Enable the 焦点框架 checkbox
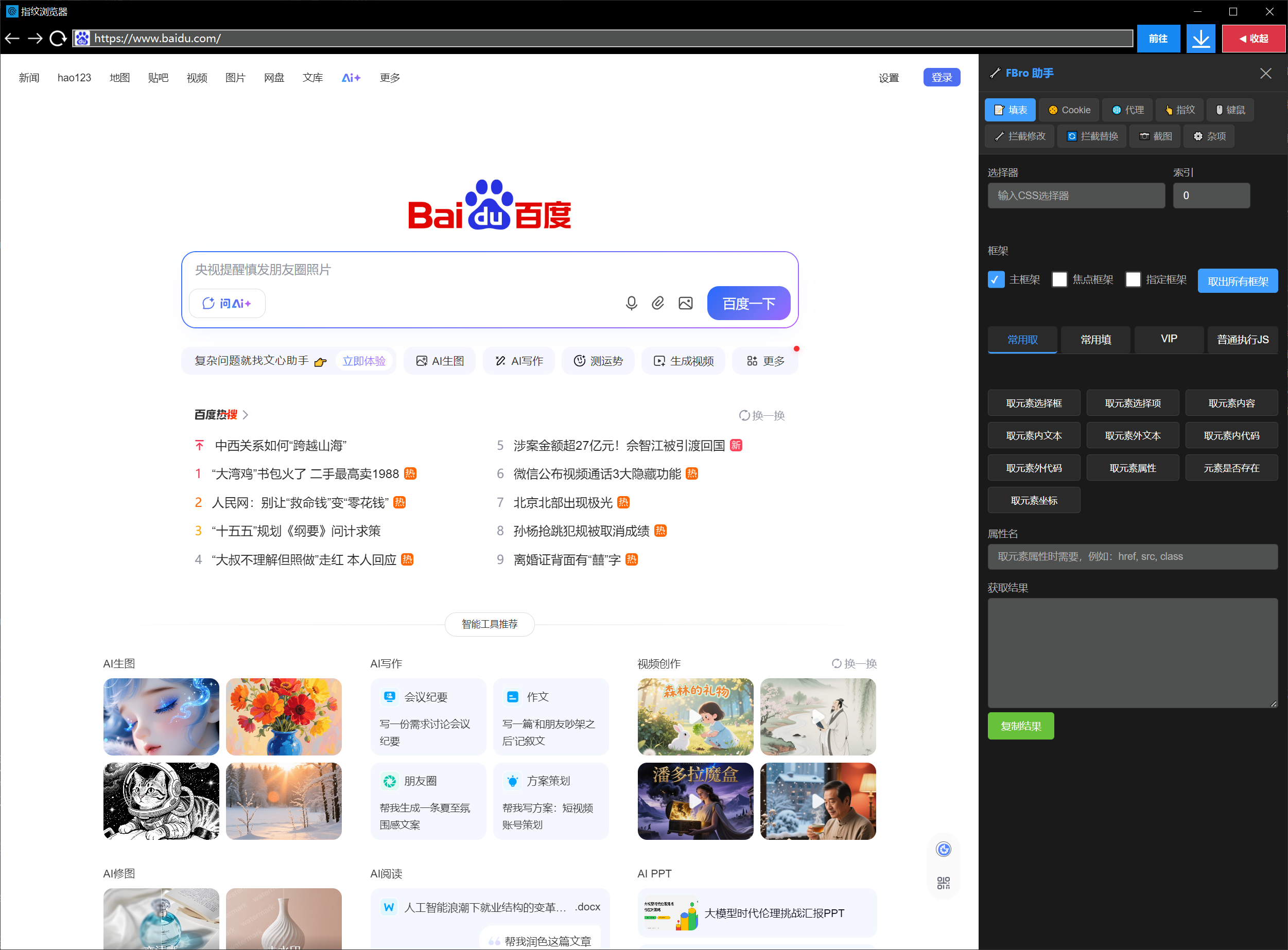The width and height of the screenshot is (1288, 950). [1059, 279]
